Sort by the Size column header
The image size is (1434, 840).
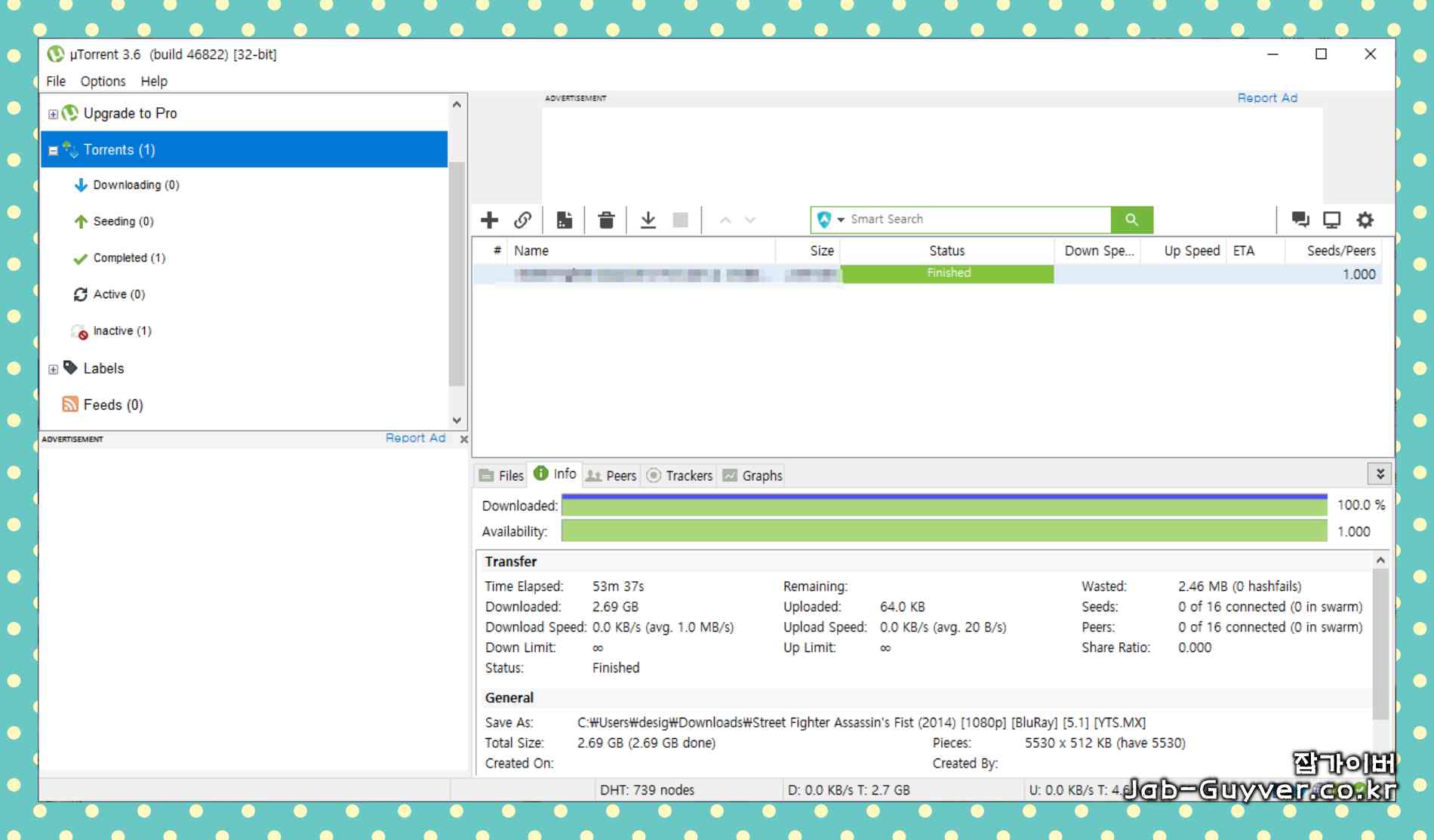pos(808,251)
